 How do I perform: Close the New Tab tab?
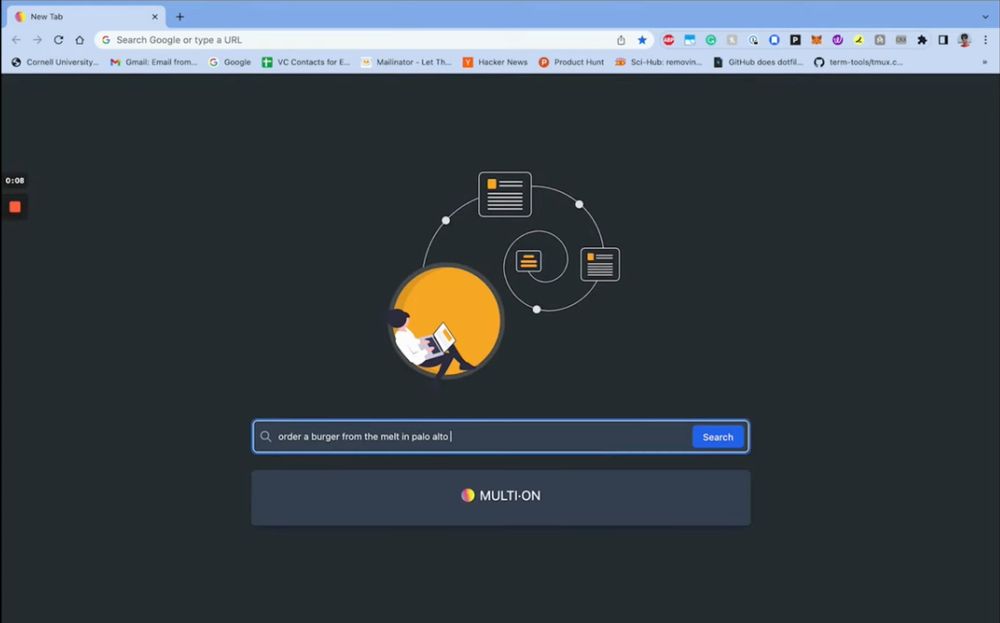154,17
